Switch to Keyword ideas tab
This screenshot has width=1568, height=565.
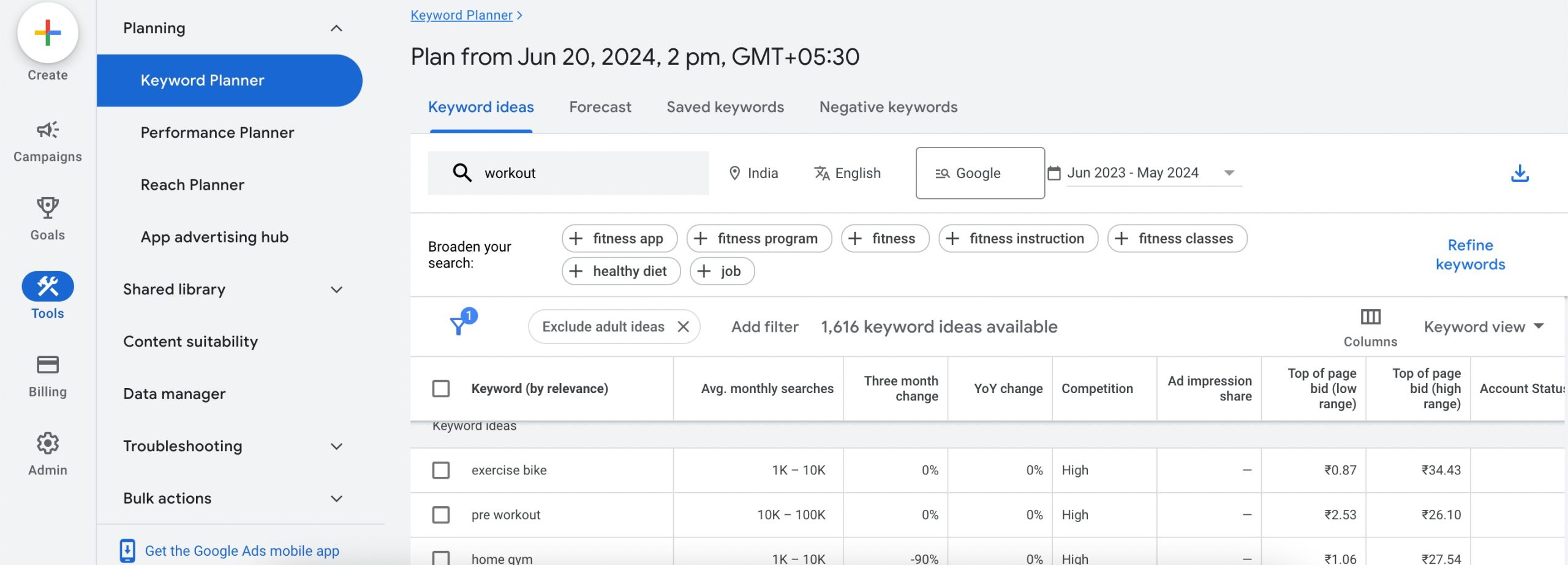481,107
